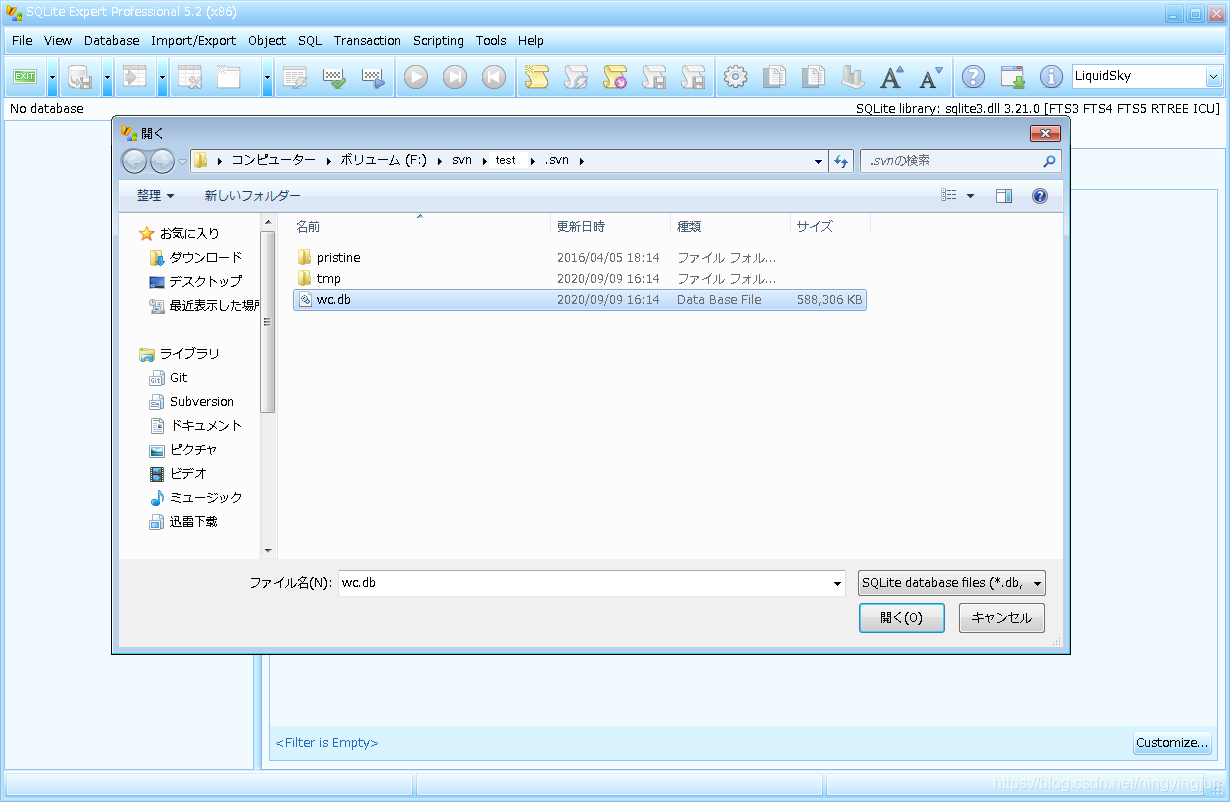Open the Tools menu
This screenshot has width=1230, height=802.
click(491, 41)
